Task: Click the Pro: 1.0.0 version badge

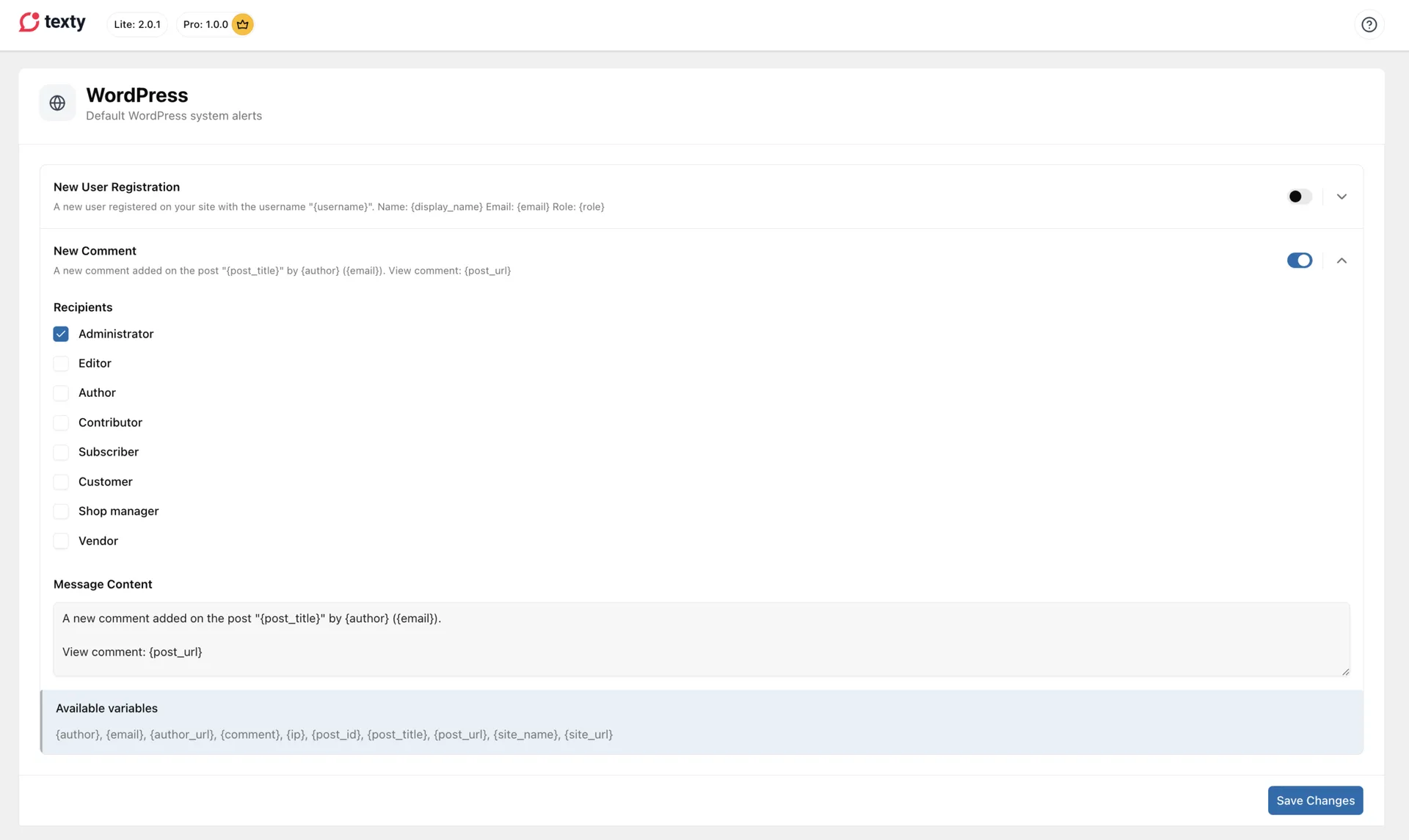Action: 216,24
